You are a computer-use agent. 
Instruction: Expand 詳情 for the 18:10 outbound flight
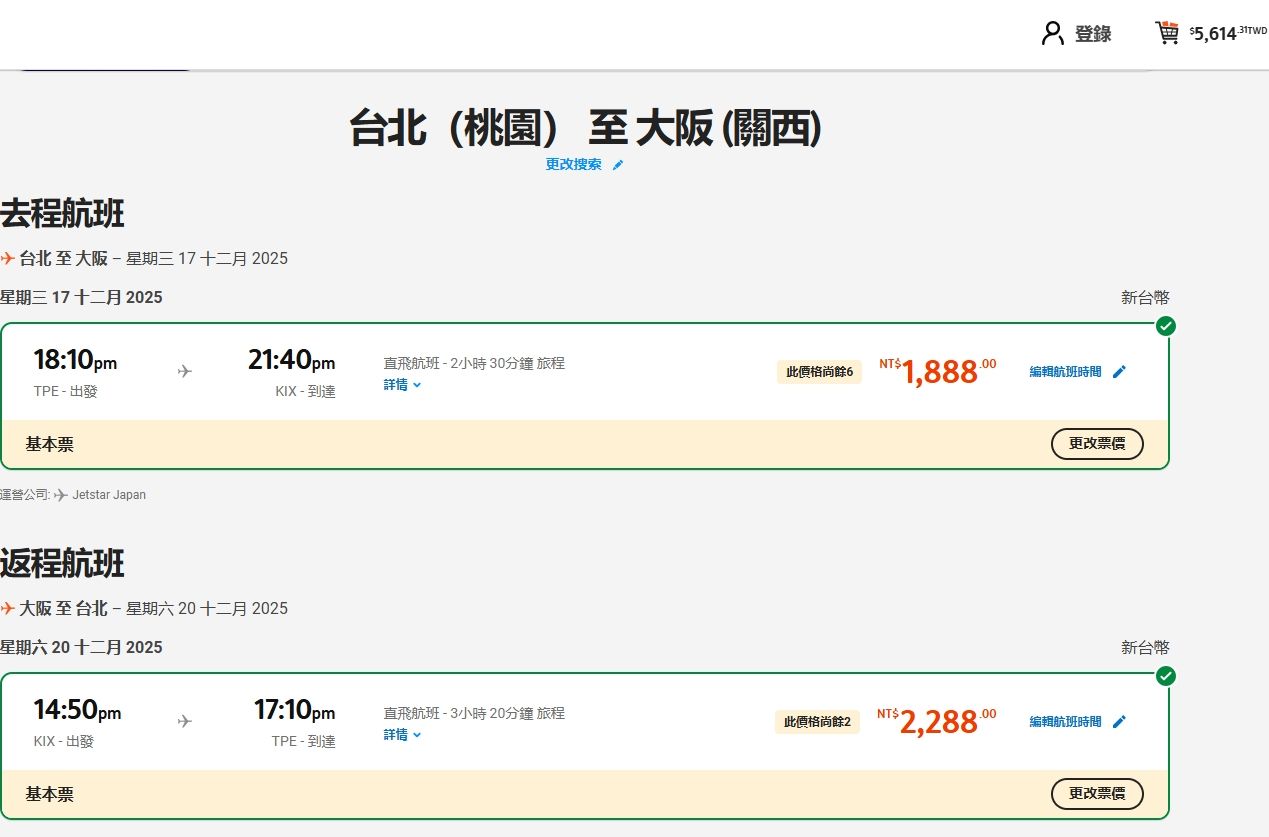(x=402, y=385)
